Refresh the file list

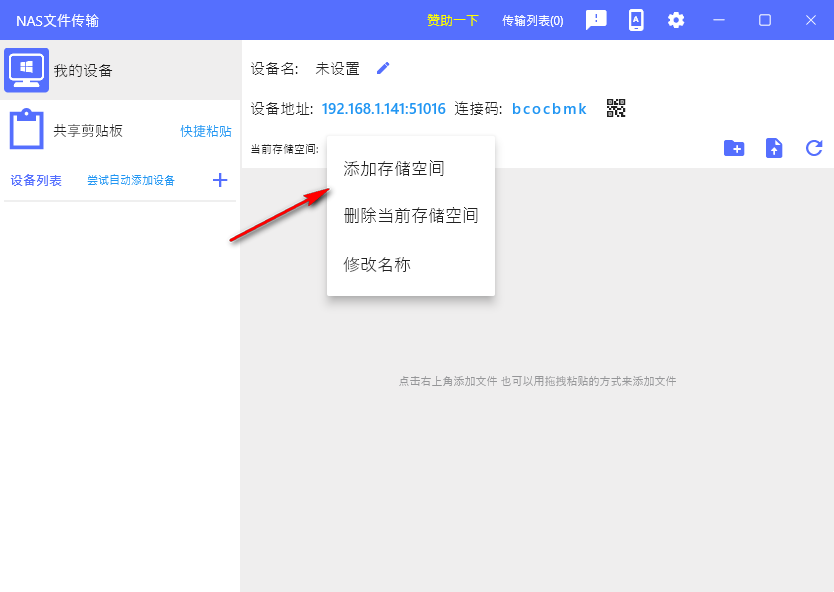point(814,148)
